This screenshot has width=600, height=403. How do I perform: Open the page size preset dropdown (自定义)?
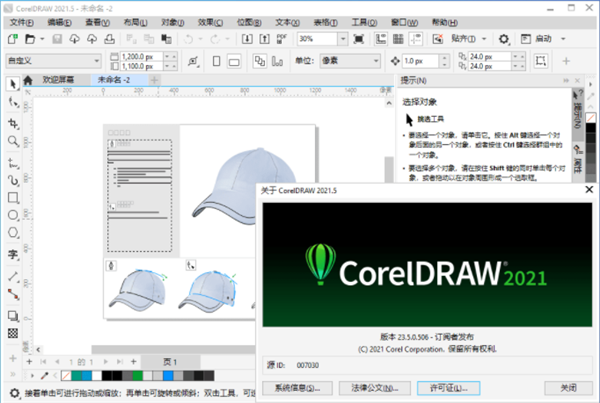(50, 61)
